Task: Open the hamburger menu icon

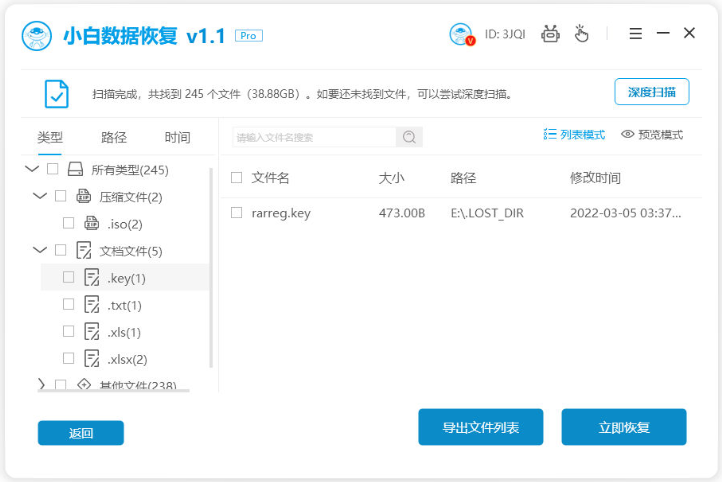Action: point(635,33)
